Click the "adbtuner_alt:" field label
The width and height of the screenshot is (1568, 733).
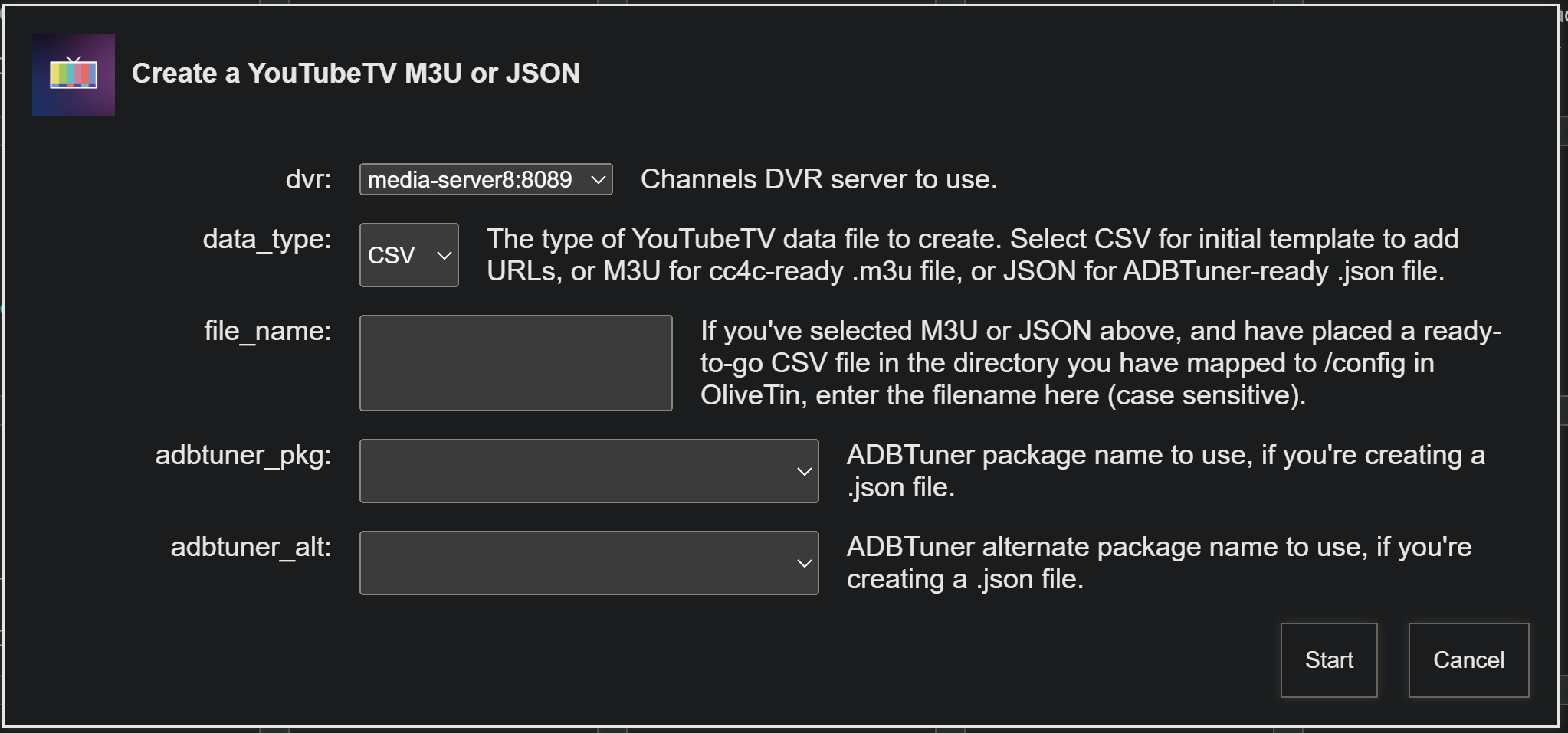(251, 547)
